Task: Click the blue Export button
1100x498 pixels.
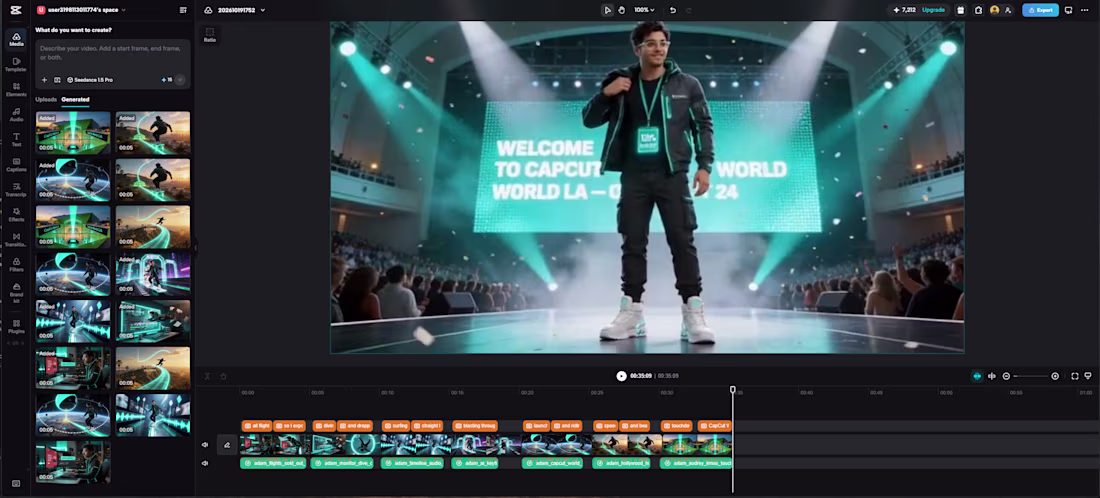Action: (1040, 10)
